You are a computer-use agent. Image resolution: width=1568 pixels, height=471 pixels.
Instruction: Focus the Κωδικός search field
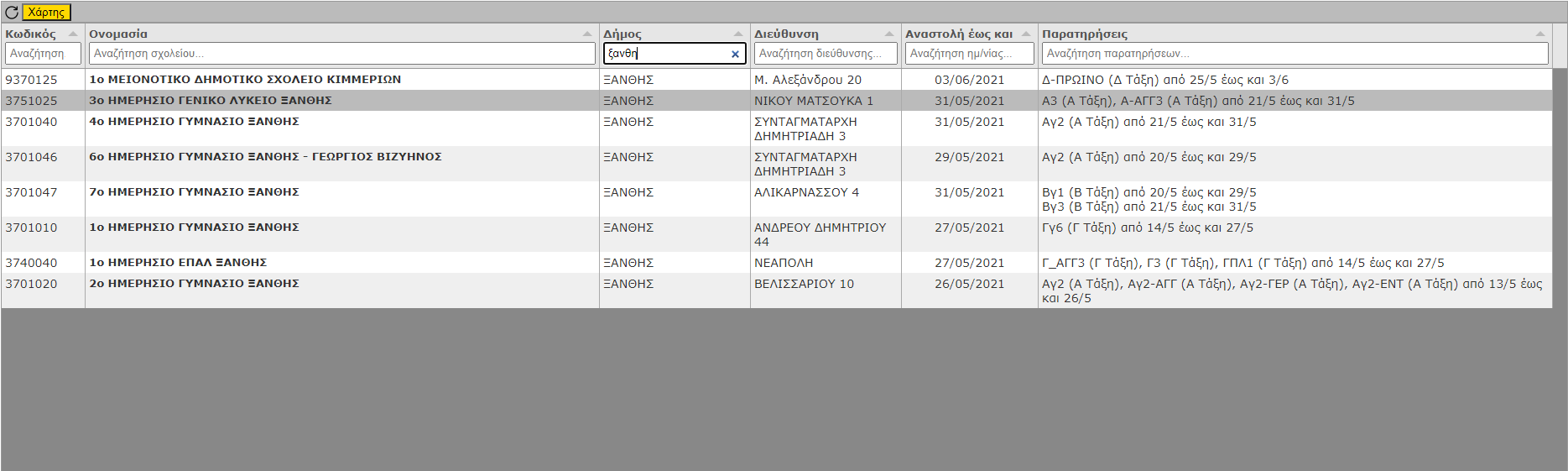(x=43, y=53)
